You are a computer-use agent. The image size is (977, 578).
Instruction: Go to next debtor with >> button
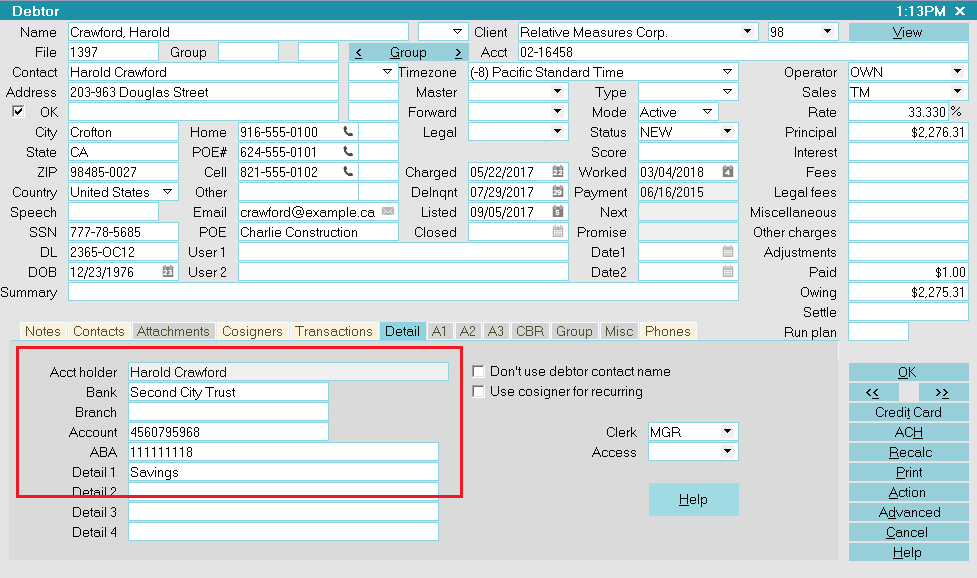click(943, 392)
